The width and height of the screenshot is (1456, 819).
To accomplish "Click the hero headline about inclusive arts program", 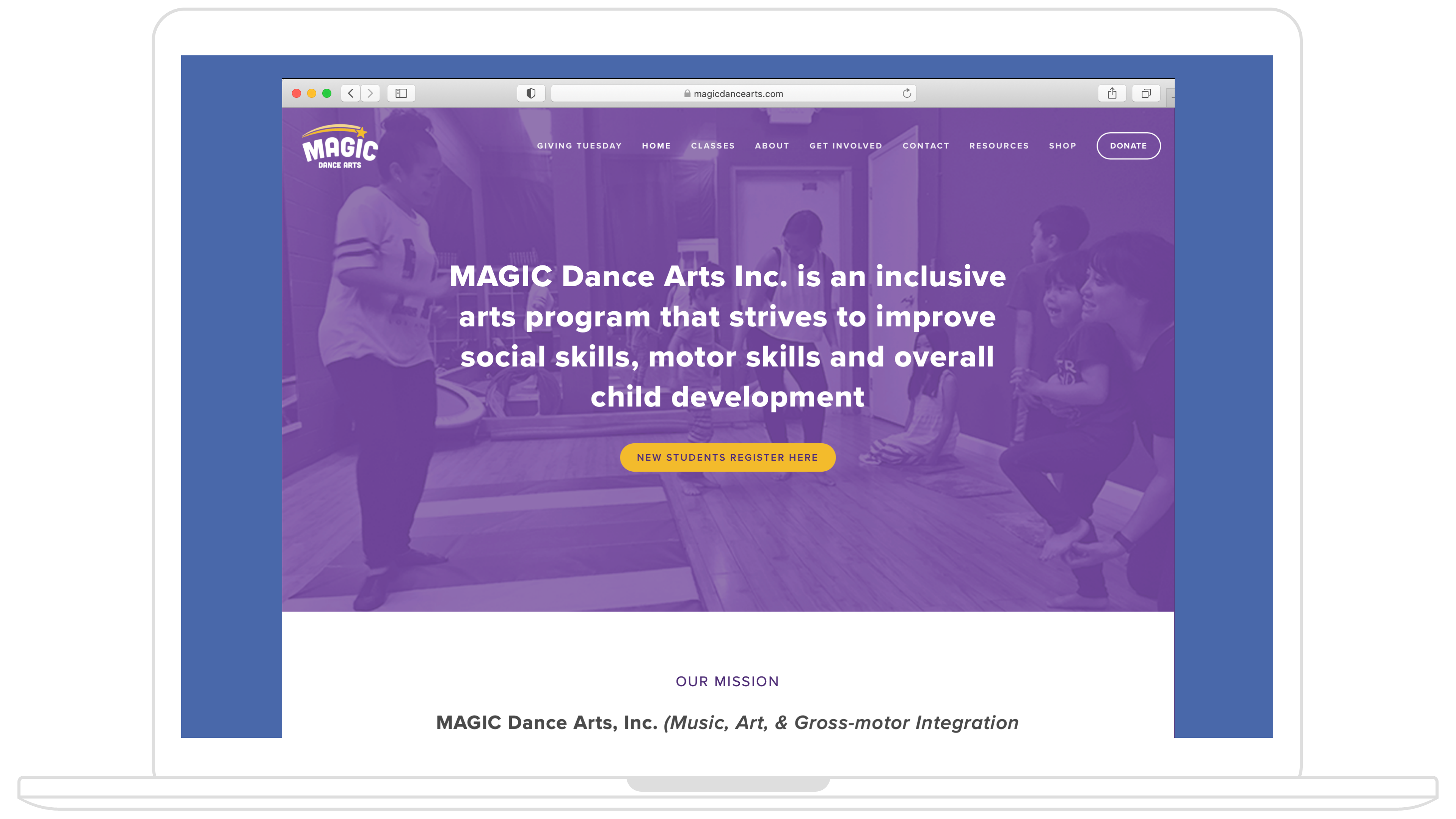I will click(x=728, y=336).
